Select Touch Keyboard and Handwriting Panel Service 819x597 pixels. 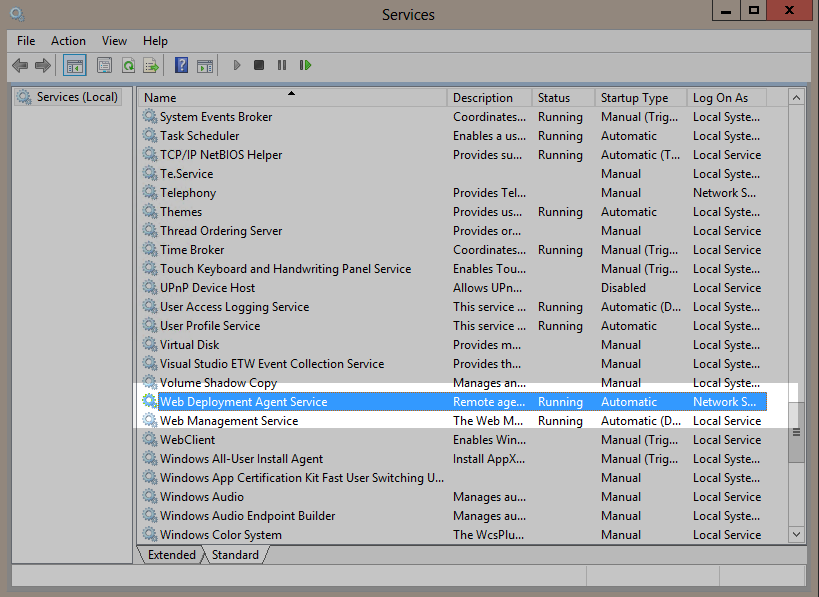453,268
